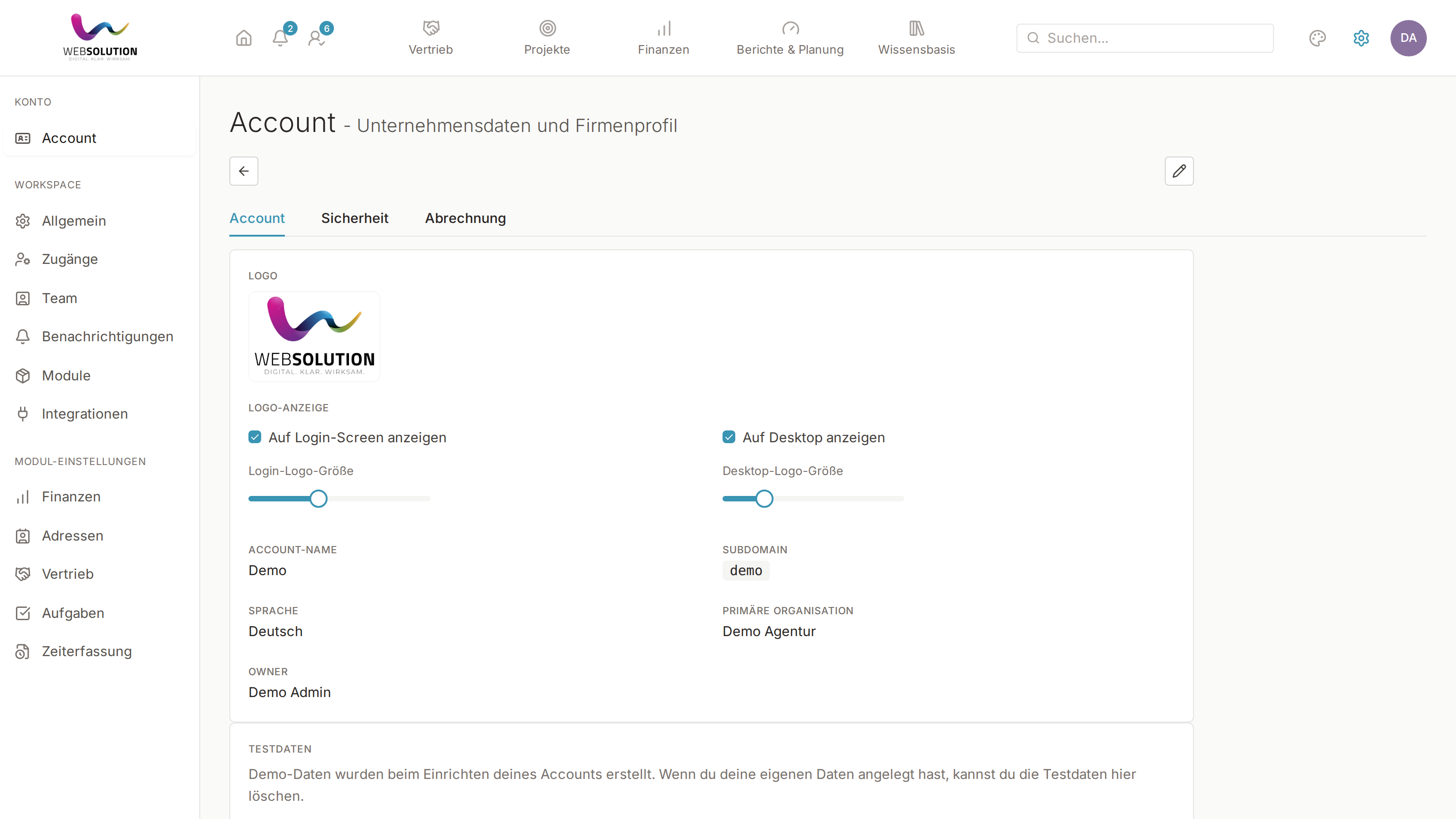The width and height of the screenshot is (1456, 819).
Task: Open Projekte in the top navigation
Action: tap(547, 38)
